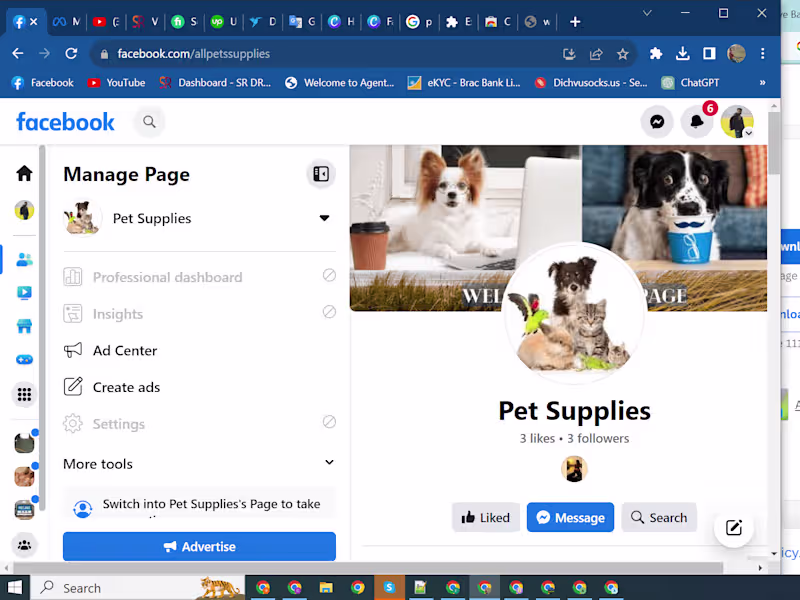Message the Pet Supplies page

click(x=570, y=517)
